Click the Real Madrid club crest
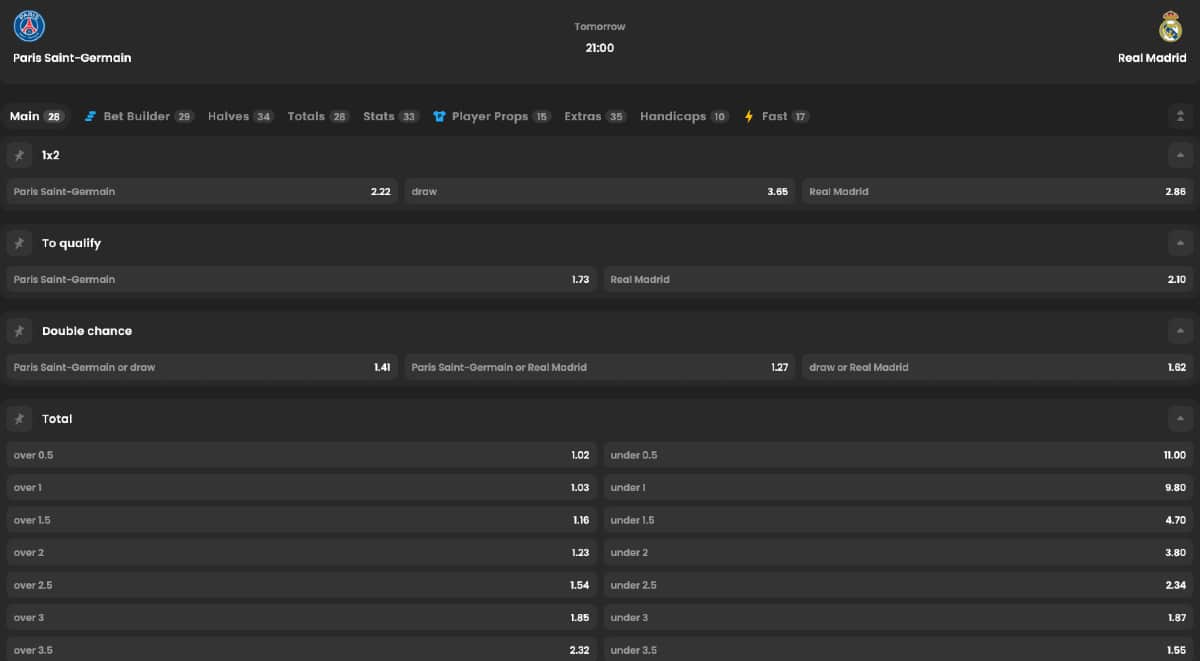 coord(1170,26)
